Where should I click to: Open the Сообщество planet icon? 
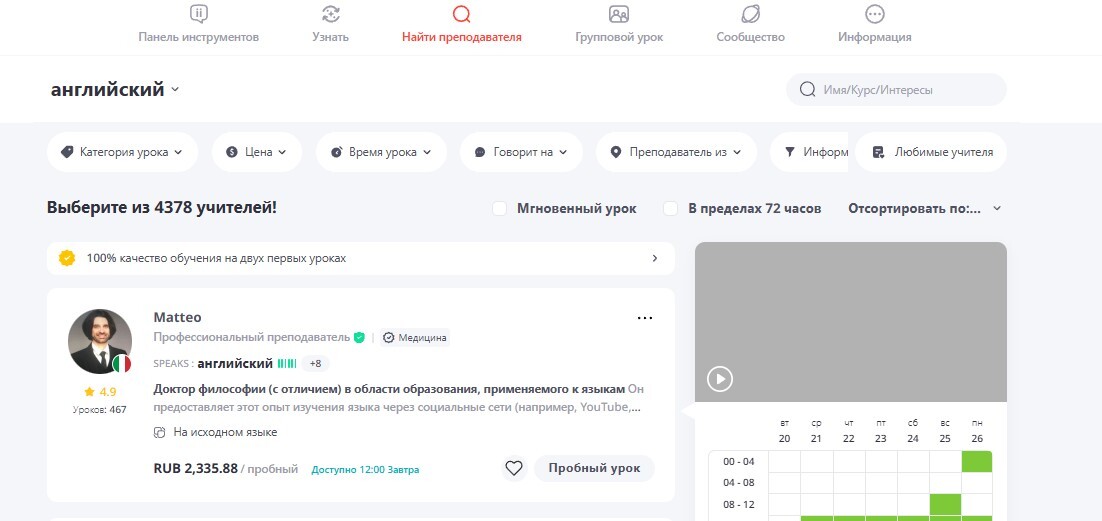(751, 14)
